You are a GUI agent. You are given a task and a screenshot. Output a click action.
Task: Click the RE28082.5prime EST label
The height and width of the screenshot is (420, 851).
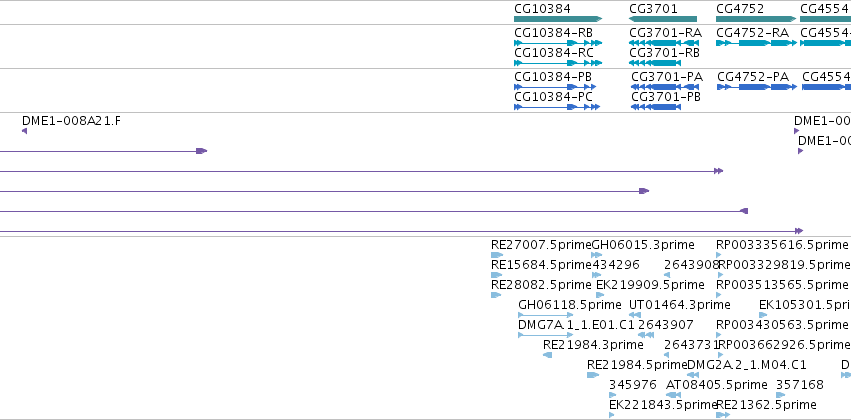pos(541,284)
